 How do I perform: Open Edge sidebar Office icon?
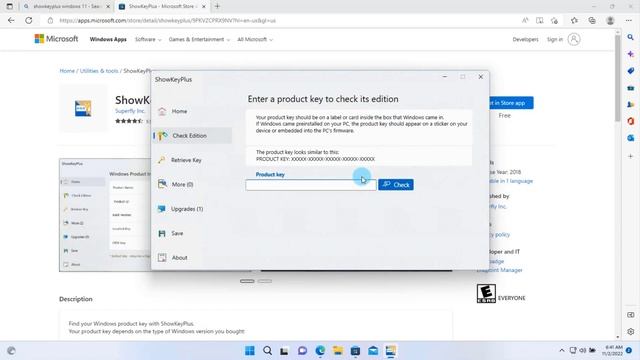631,121
